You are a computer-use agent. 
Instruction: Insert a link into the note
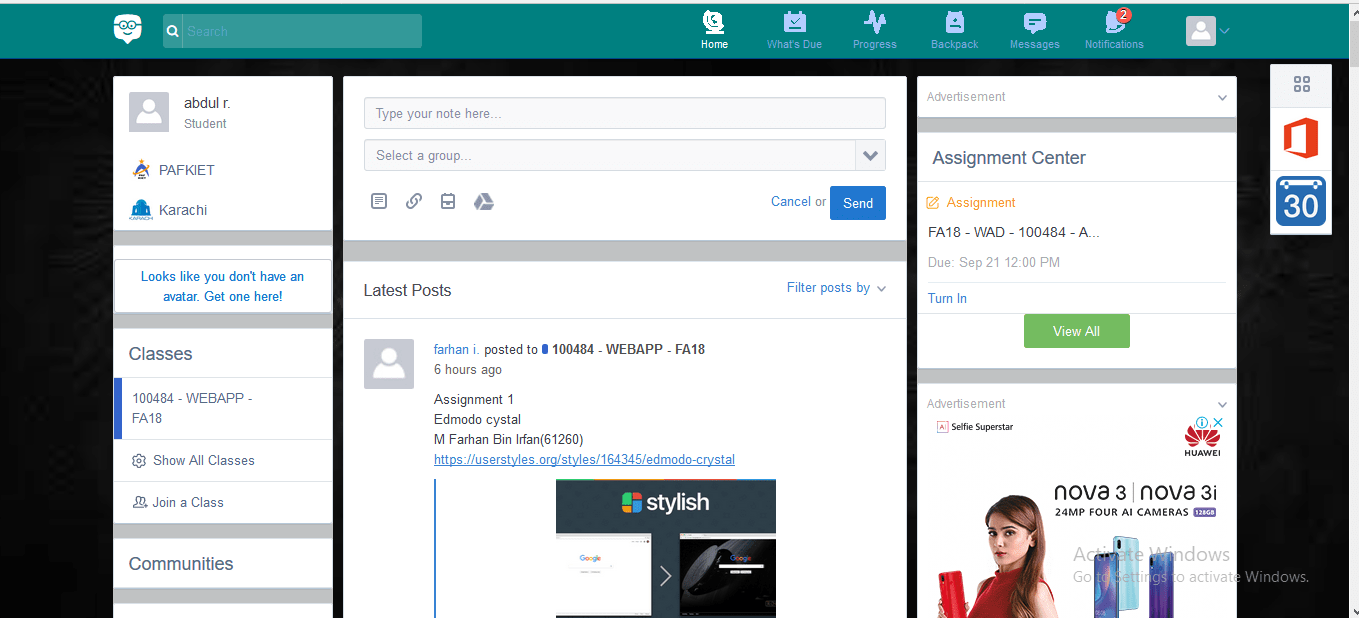pos(413,201)
